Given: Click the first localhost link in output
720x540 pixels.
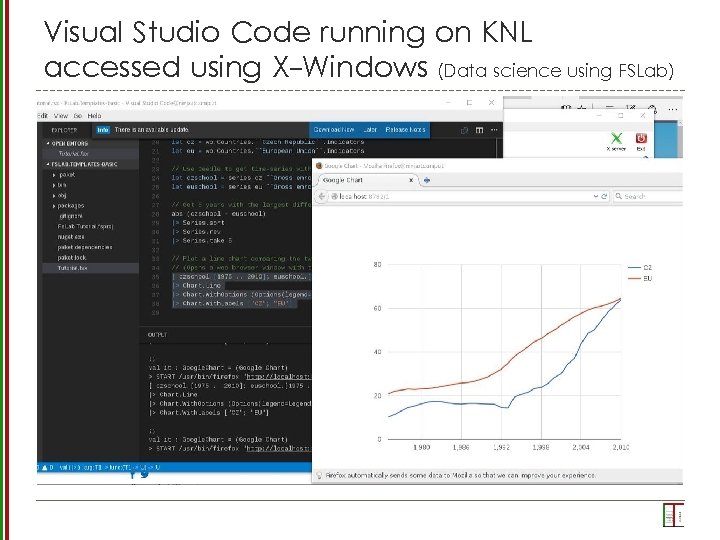Looking at the screenshot, I should [x=278, y=377].
